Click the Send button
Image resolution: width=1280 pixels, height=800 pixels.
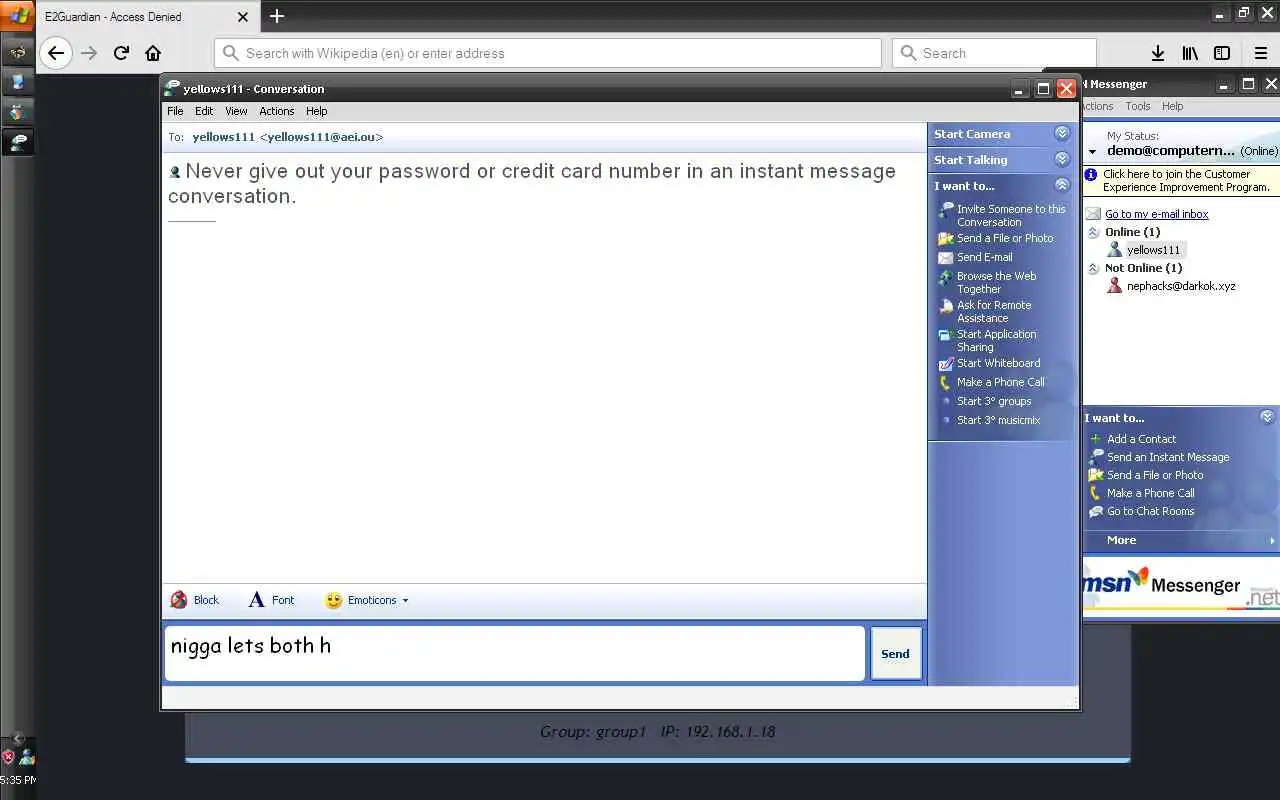[x=895, y=654]
